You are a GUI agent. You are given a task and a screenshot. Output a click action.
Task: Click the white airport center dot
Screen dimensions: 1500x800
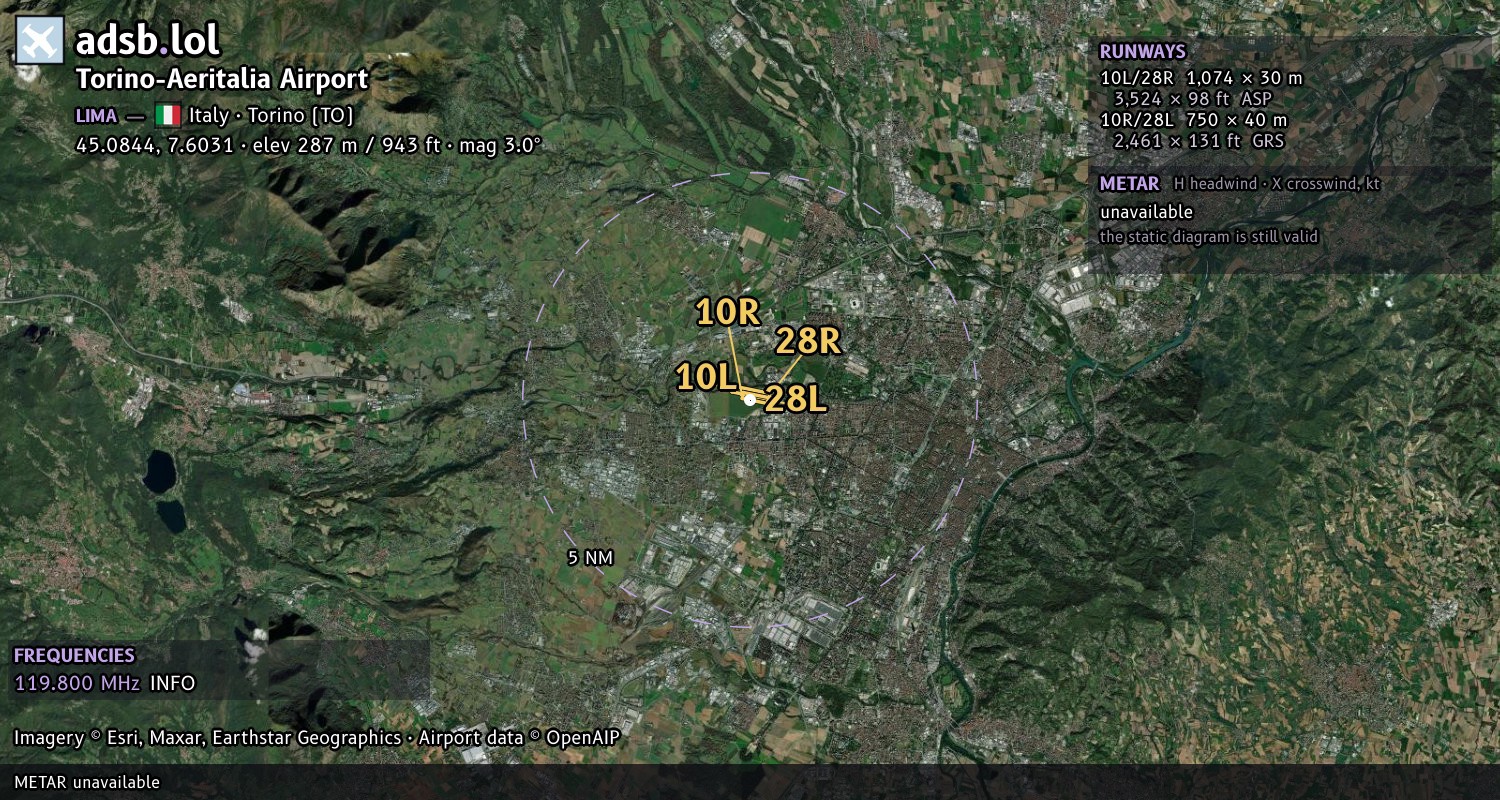[750, 399]
